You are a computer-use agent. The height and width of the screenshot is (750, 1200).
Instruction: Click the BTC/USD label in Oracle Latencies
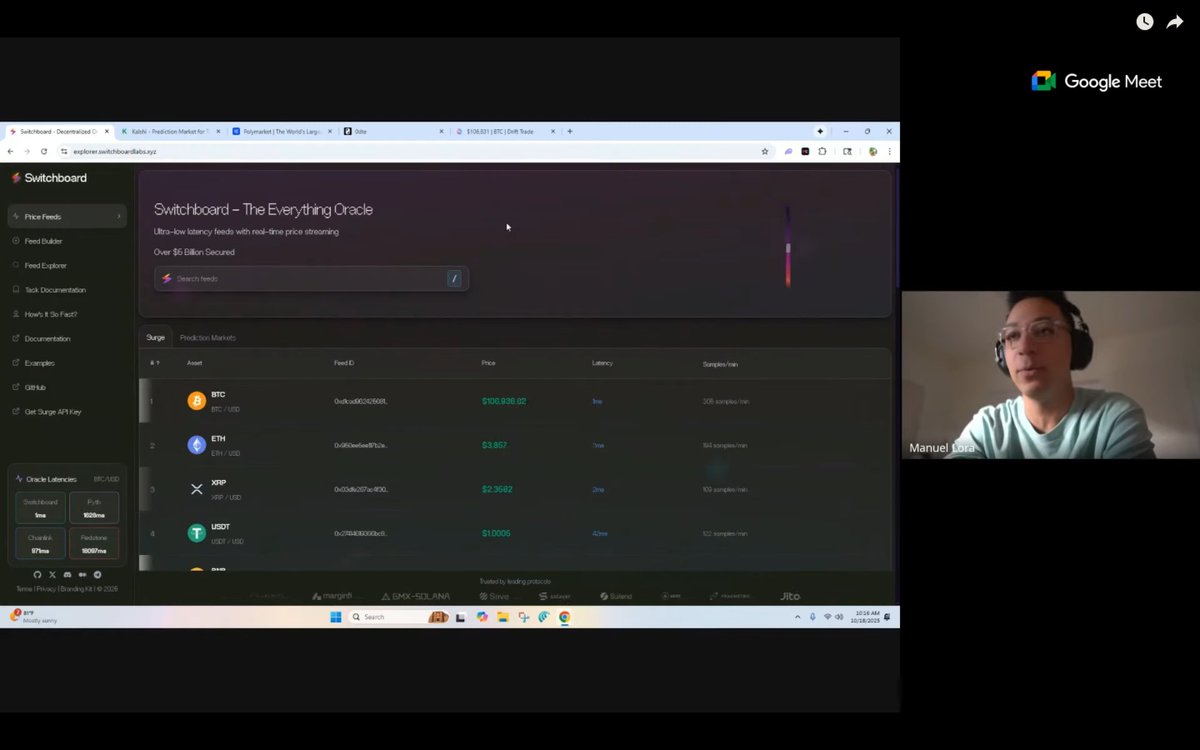coord(106,479)
